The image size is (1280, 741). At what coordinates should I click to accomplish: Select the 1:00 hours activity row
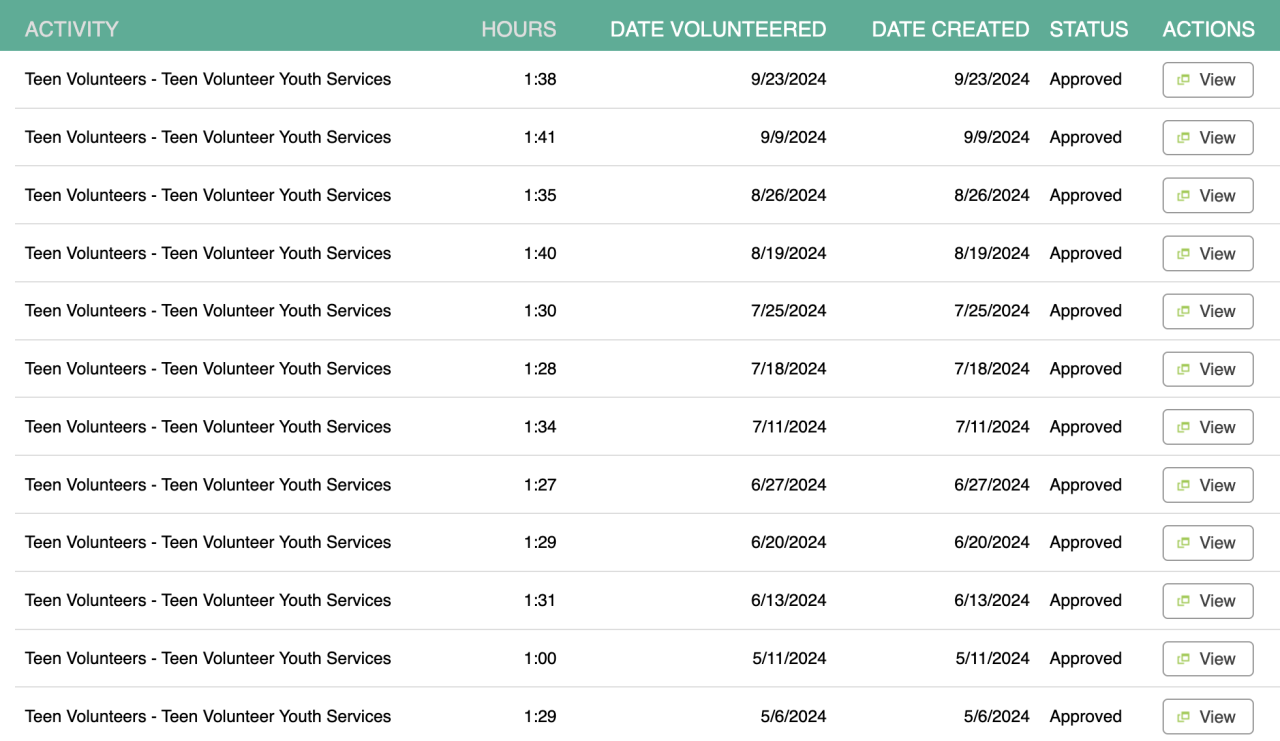point(208,658)
